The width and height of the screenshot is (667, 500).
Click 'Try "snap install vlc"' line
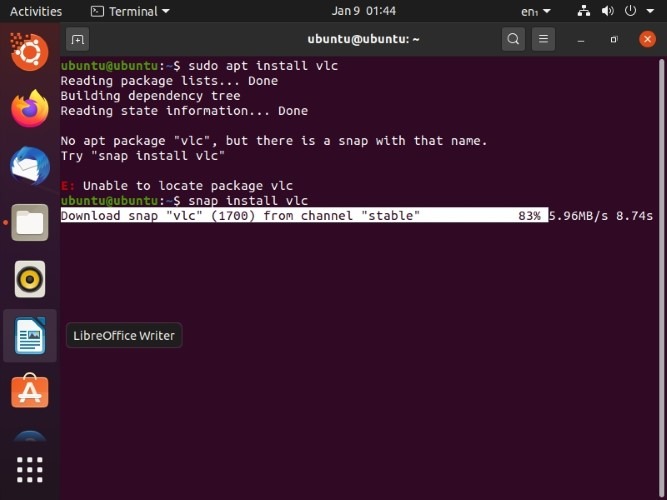point(143,155)
